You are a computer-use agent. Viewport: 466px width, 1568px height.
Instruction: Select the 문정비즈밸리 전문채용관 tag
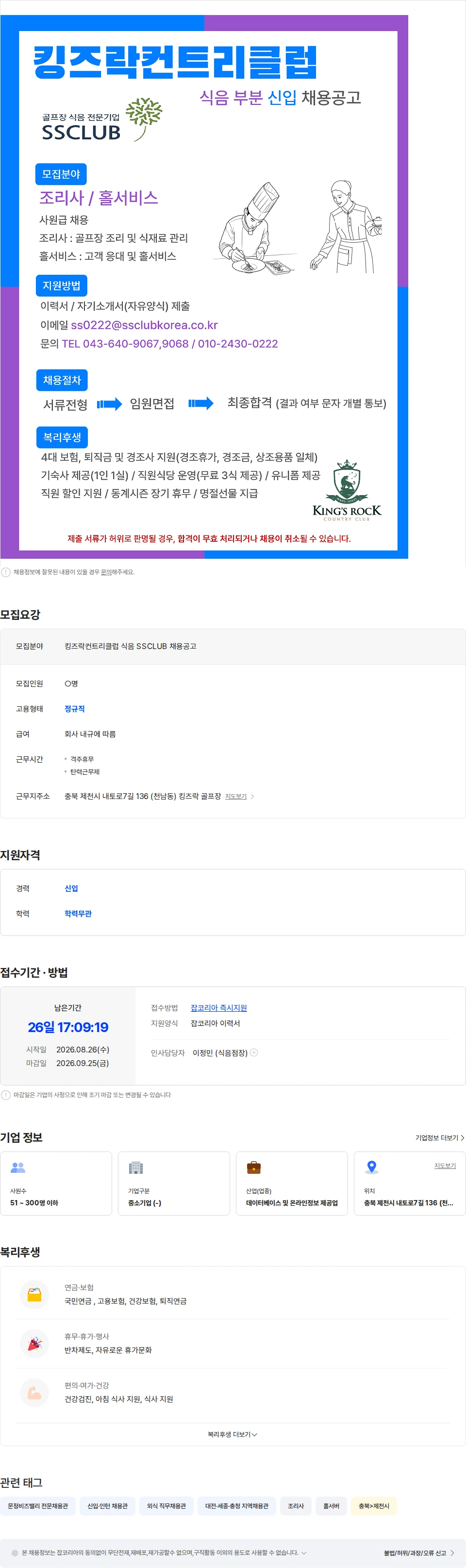pyautogui.click(x=38, y=1506)
